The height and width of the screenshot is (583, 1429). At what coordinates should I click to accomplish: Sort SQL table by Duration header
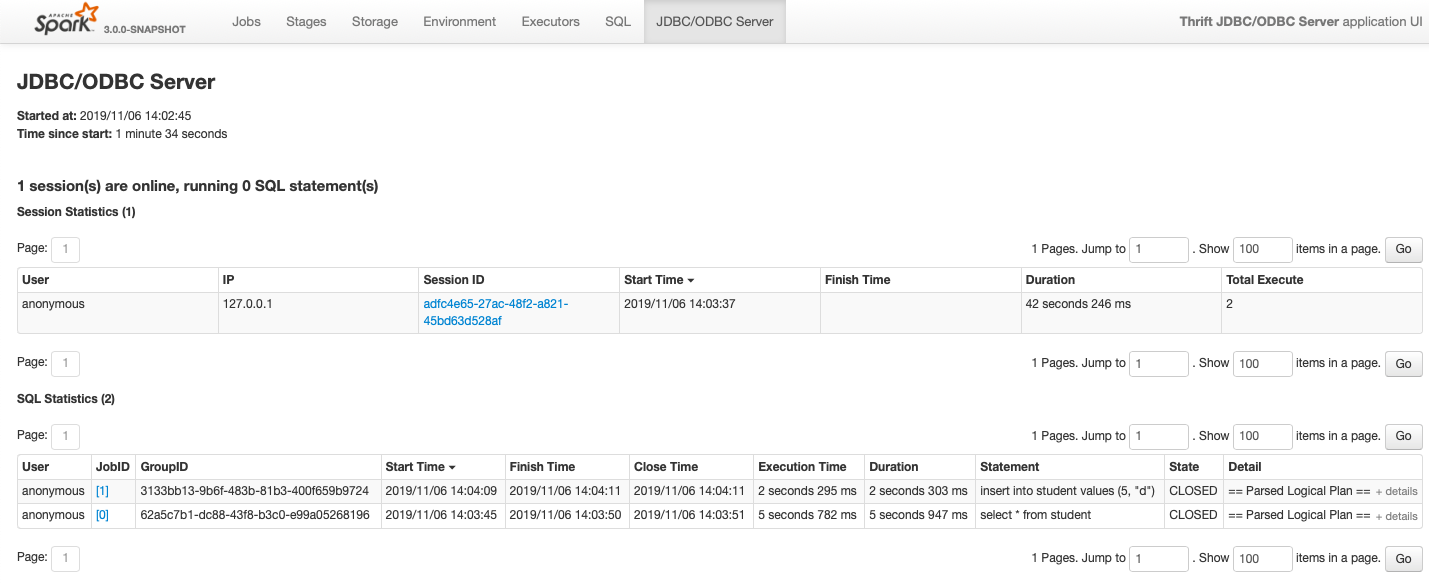[x=893, y=467]
